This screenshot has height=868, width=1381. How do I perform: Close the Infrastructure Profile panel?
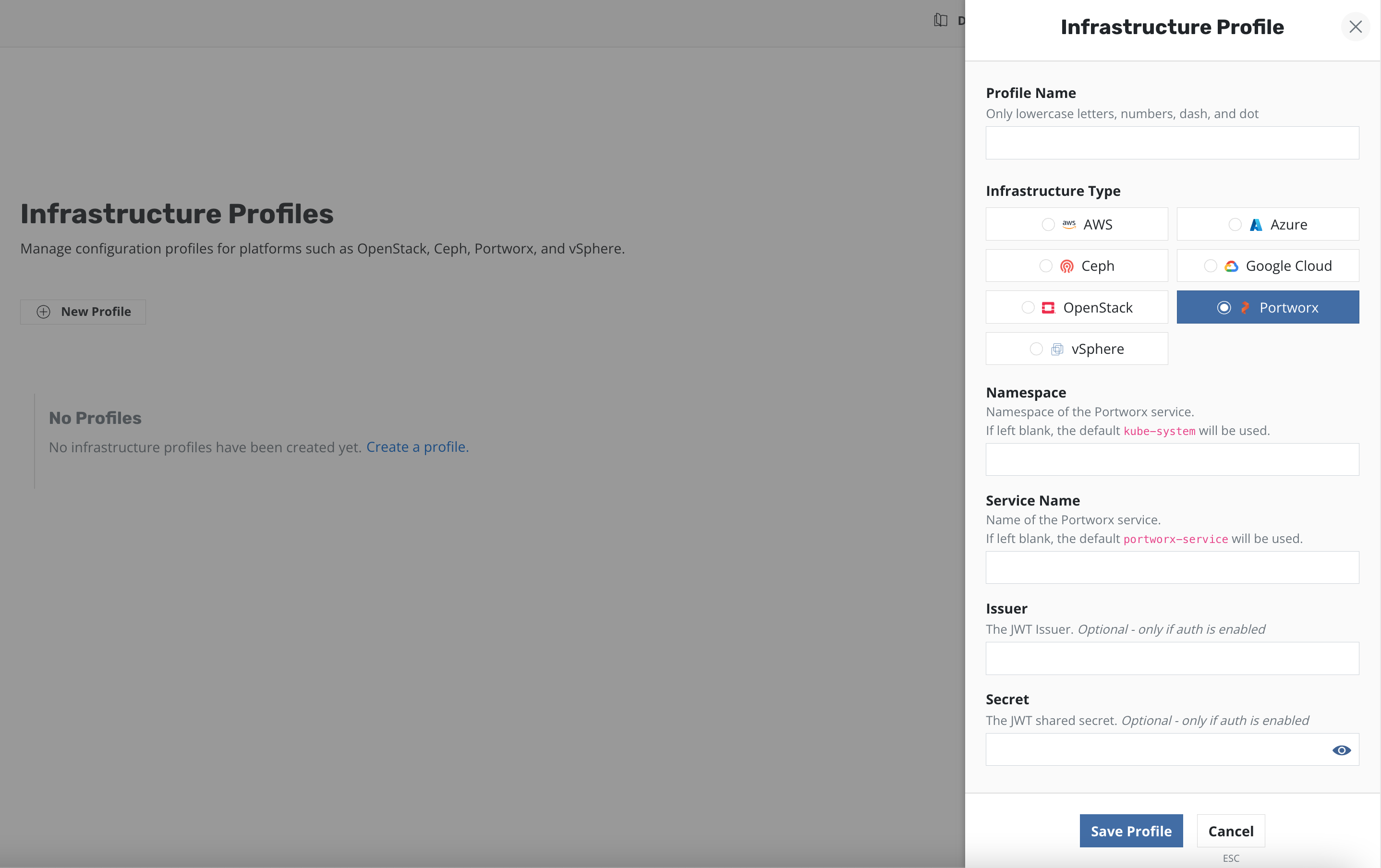pos(1355,27)
